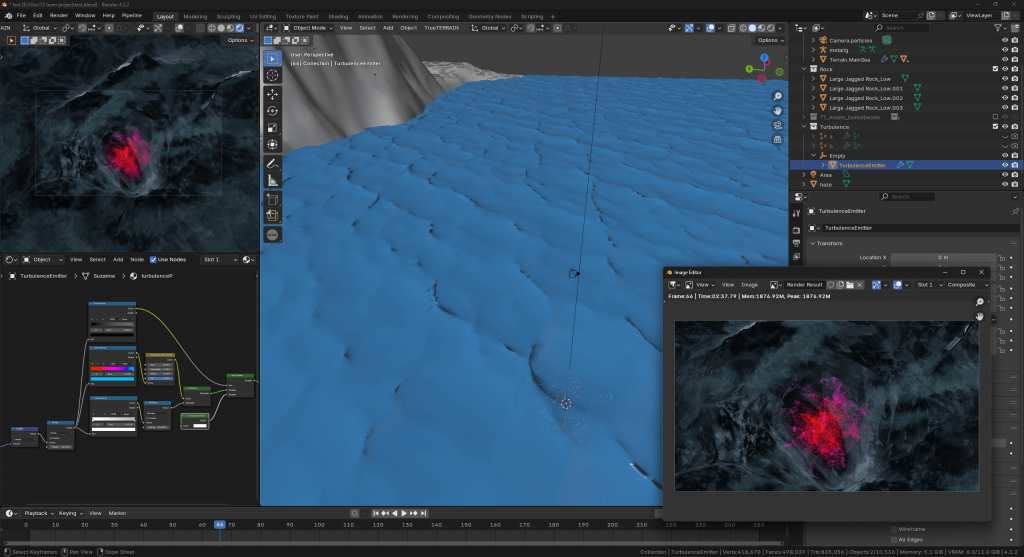Hide TurbulenceEmitter with its eye icon
Viewport: 1024px width, 557px height.
[1004, 165]
